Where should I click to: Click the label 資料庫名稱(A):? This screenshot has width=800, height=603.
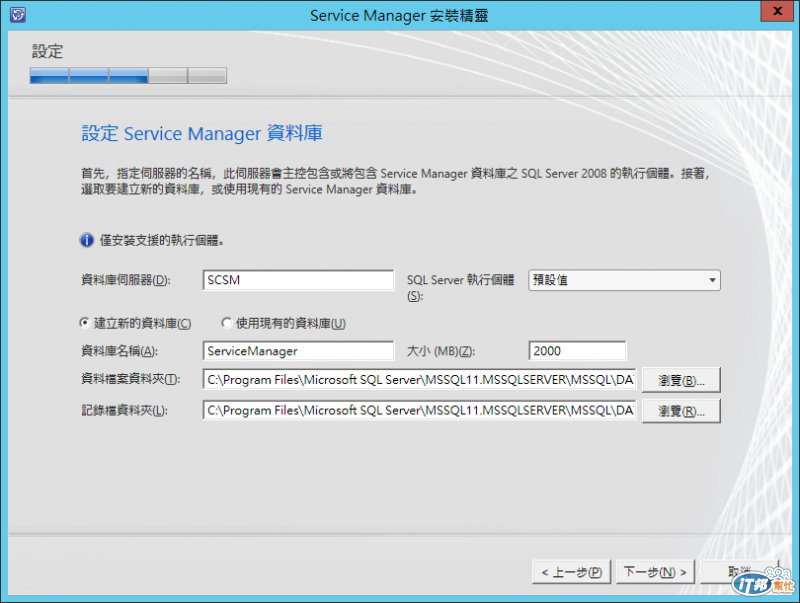click(x=119, y=351)
